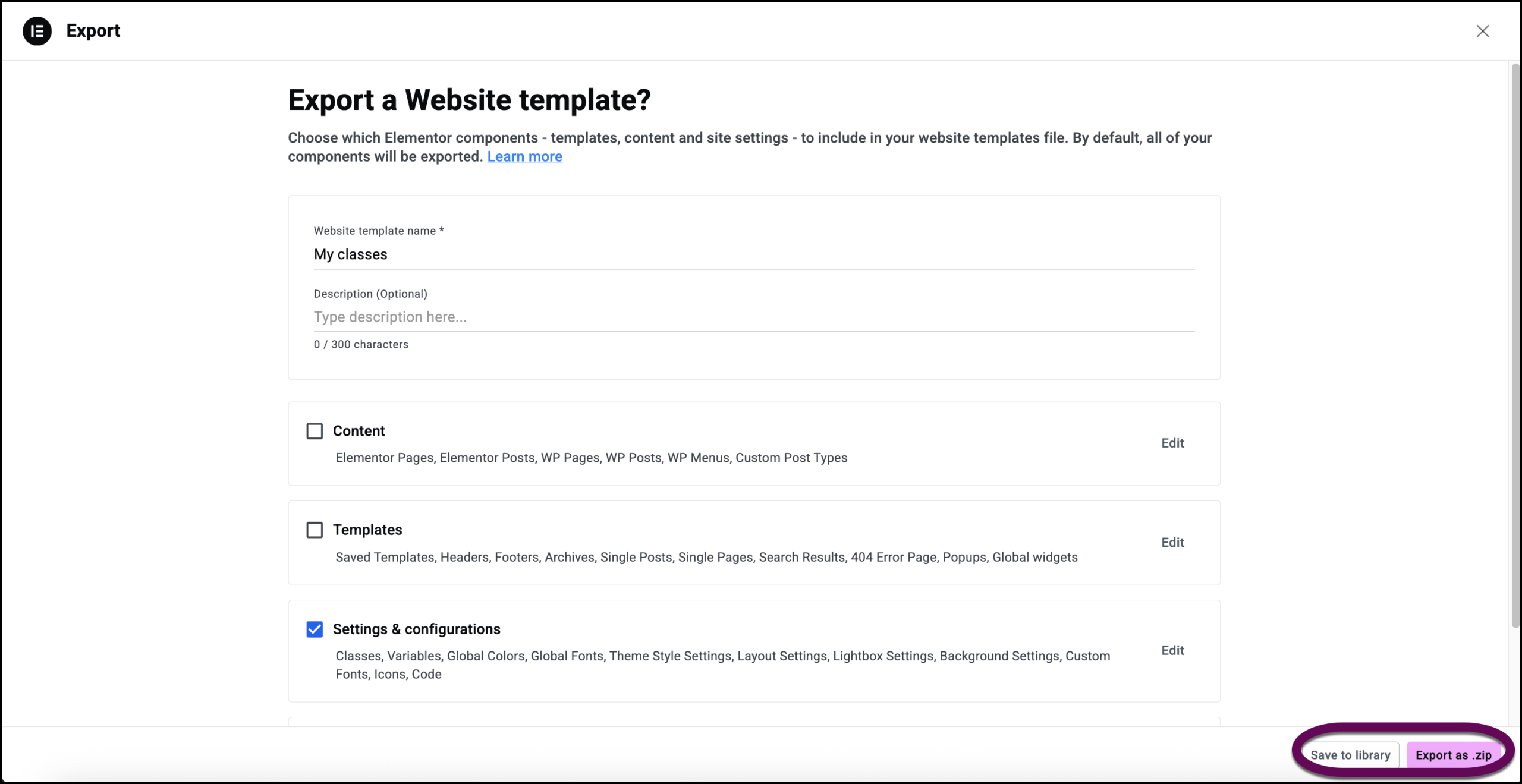
Task: Click the Settings & configurations label
Action: [416, 629]
